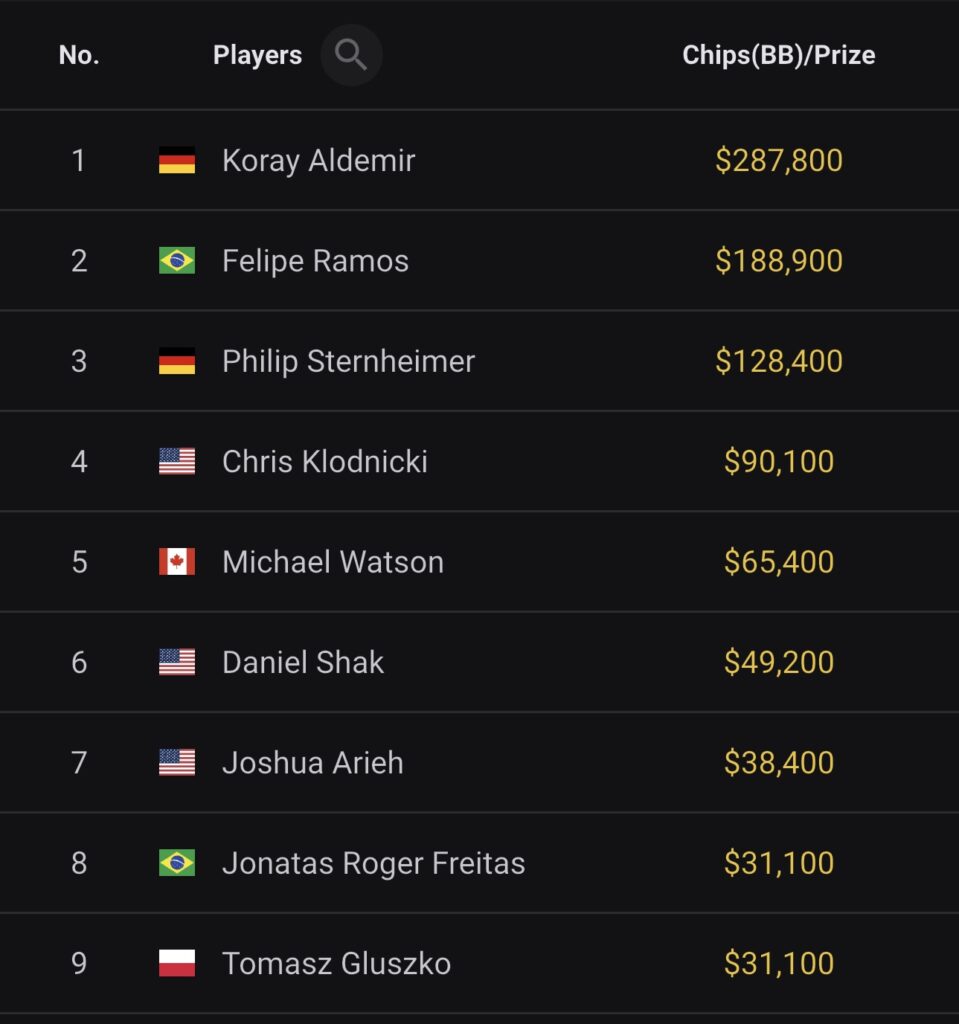Click the German flag beside Koray Aldemir
The height and width of the screenshot is (1024, 959).
tap(177, 160)
